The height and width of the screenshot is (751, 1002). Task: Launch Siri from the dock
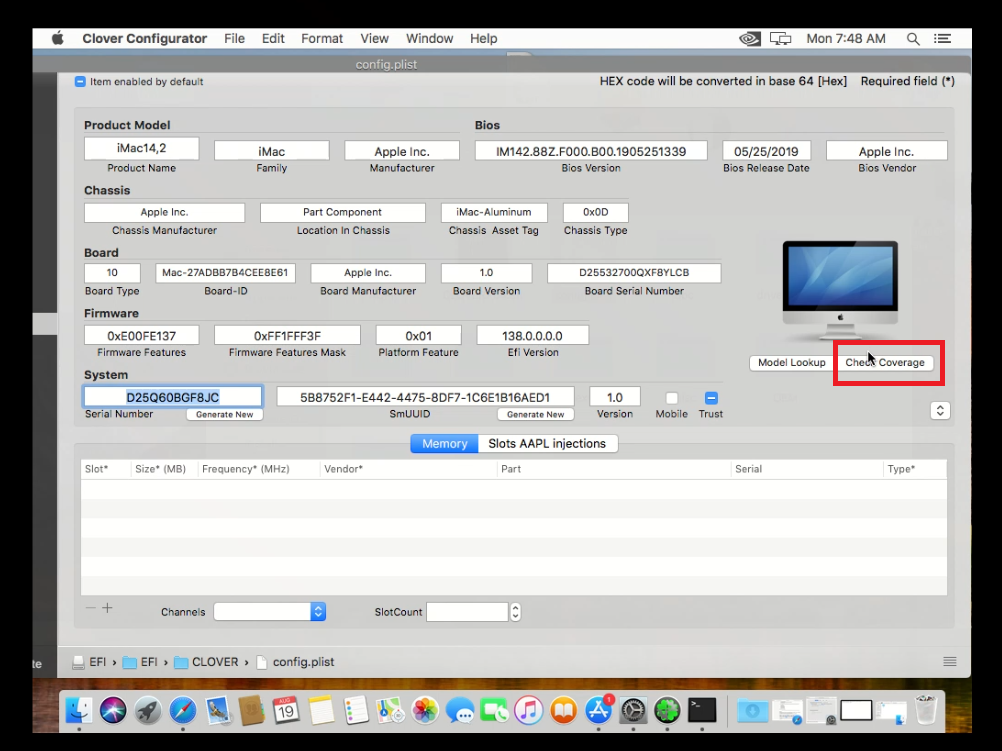coord(113,710)
